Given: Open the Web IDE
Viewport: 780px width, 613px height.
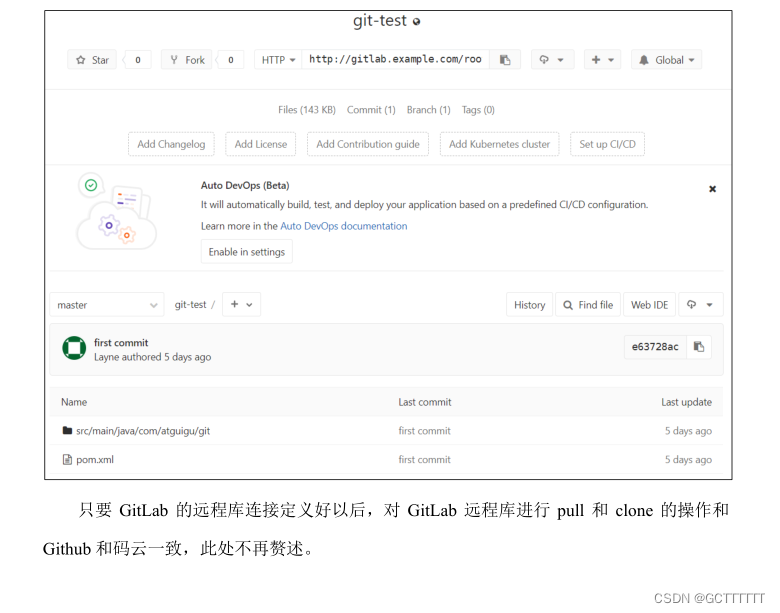Looking at the screenshot, I should click(x=649, y=305).
